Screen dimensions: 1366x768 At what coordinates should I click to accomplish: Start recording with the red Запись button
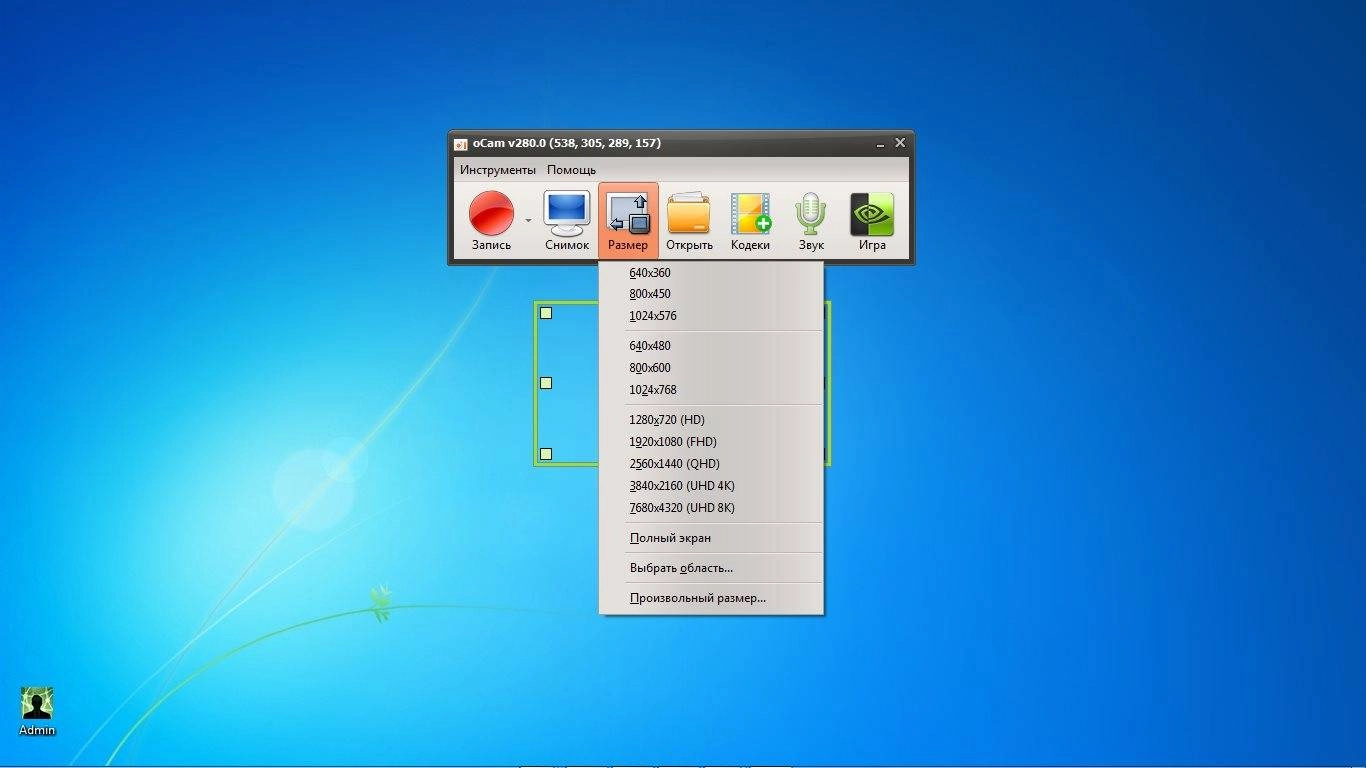[491, 221]
